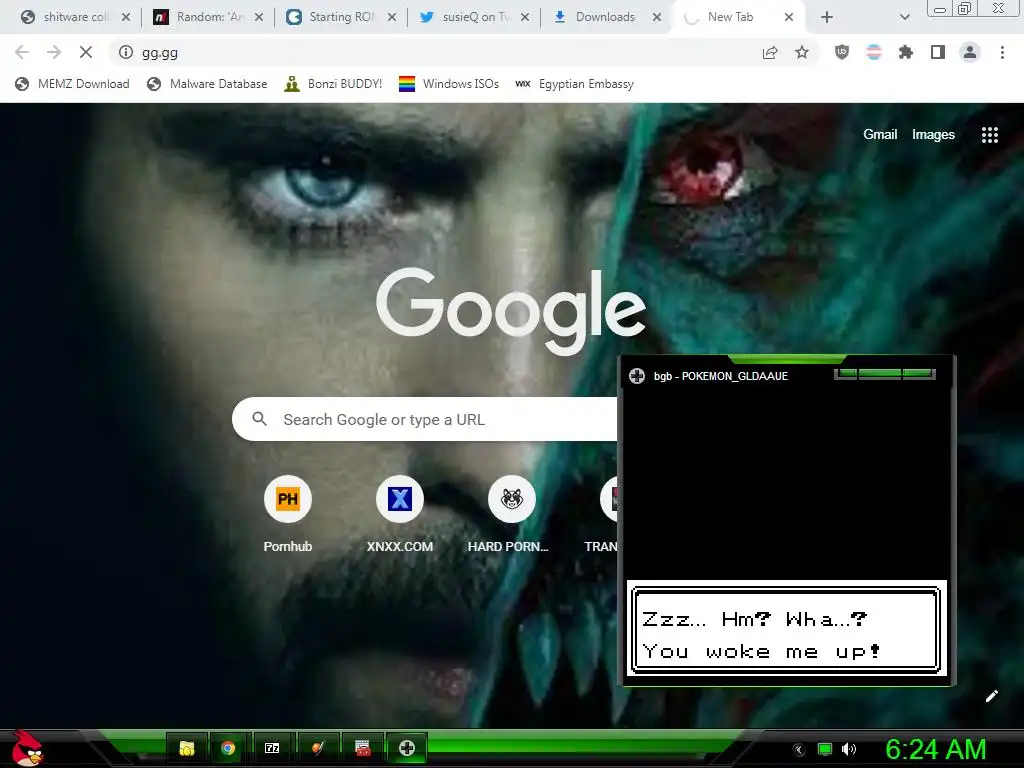Close the susieQ Twitter tab

click(x=525, y=18)
